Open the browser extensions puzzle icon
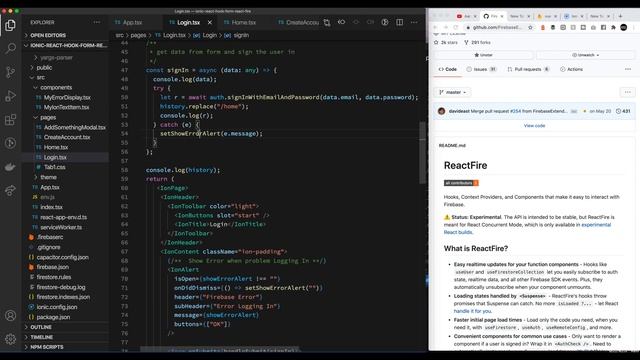The height and width of the screenshot is (360, 640). 613,27
